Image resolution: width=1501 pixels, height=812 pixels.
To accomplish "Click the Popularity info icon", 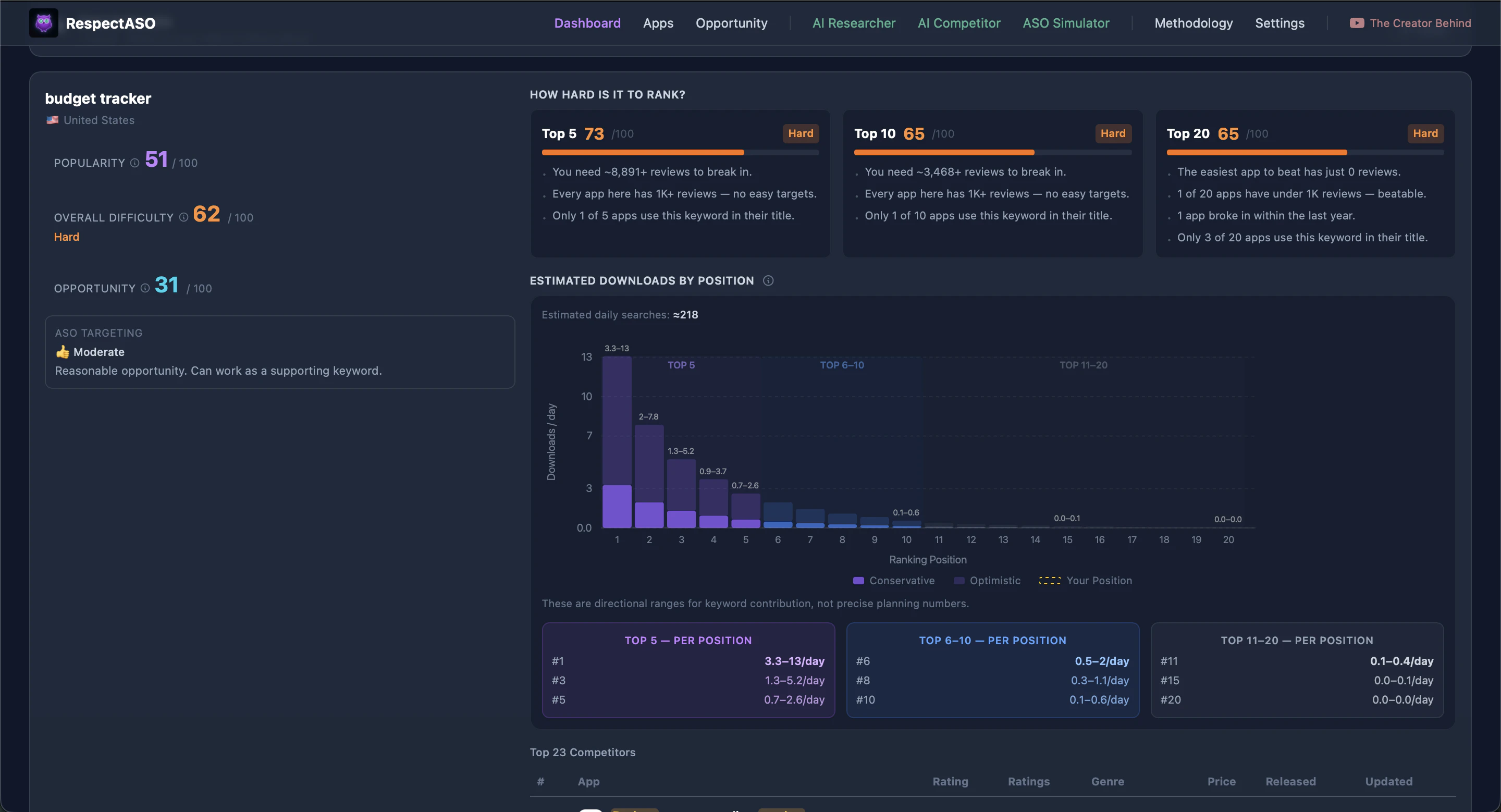I will 134,163.
